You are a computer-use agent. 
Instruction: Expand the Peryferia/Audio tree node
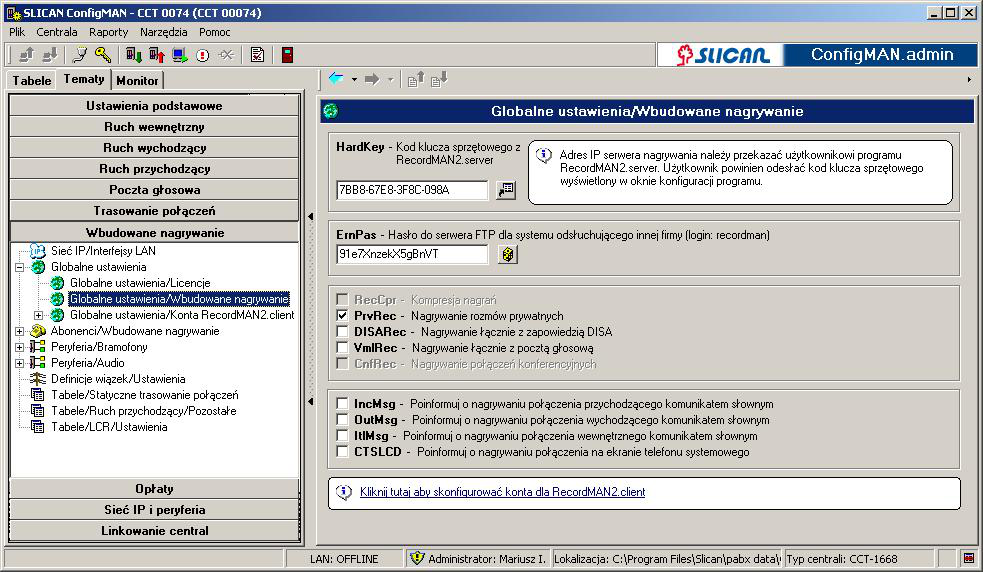pos(19,363)
